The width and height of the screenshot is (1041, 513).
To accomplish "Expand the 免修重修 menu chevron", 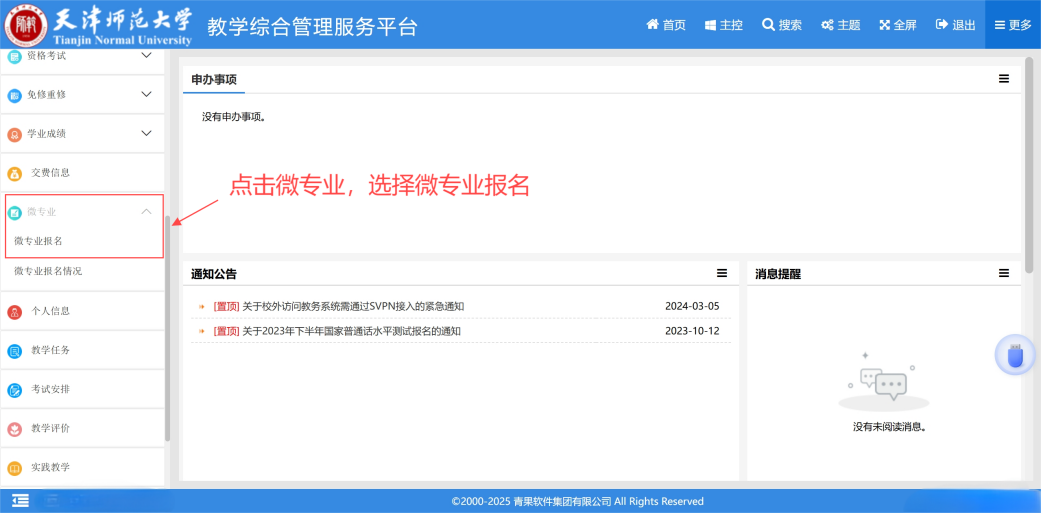I will (x=146, y=94).
